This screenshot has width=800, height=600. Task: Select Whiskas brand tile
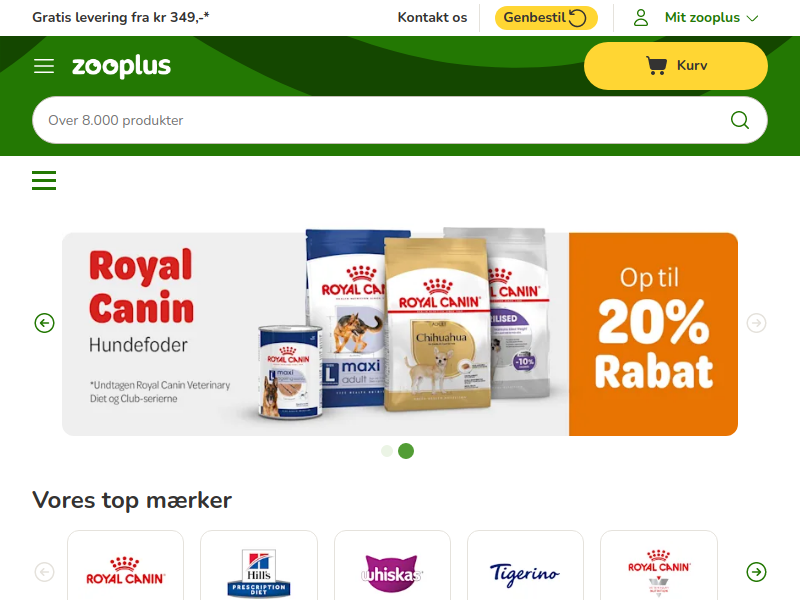coord(392,565)
